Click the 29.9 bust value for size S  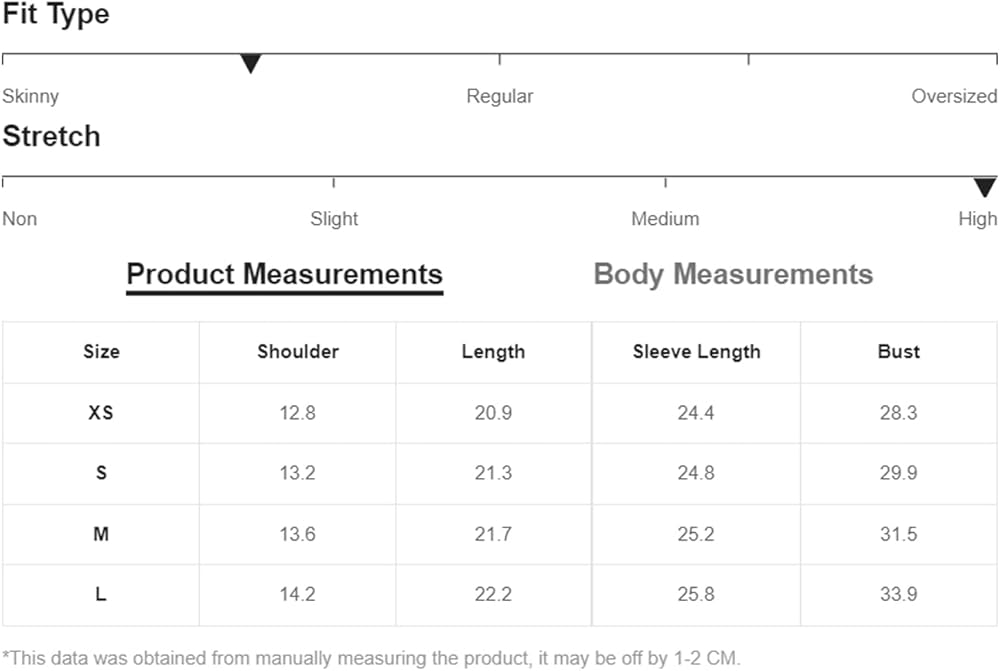click(898, 473)
